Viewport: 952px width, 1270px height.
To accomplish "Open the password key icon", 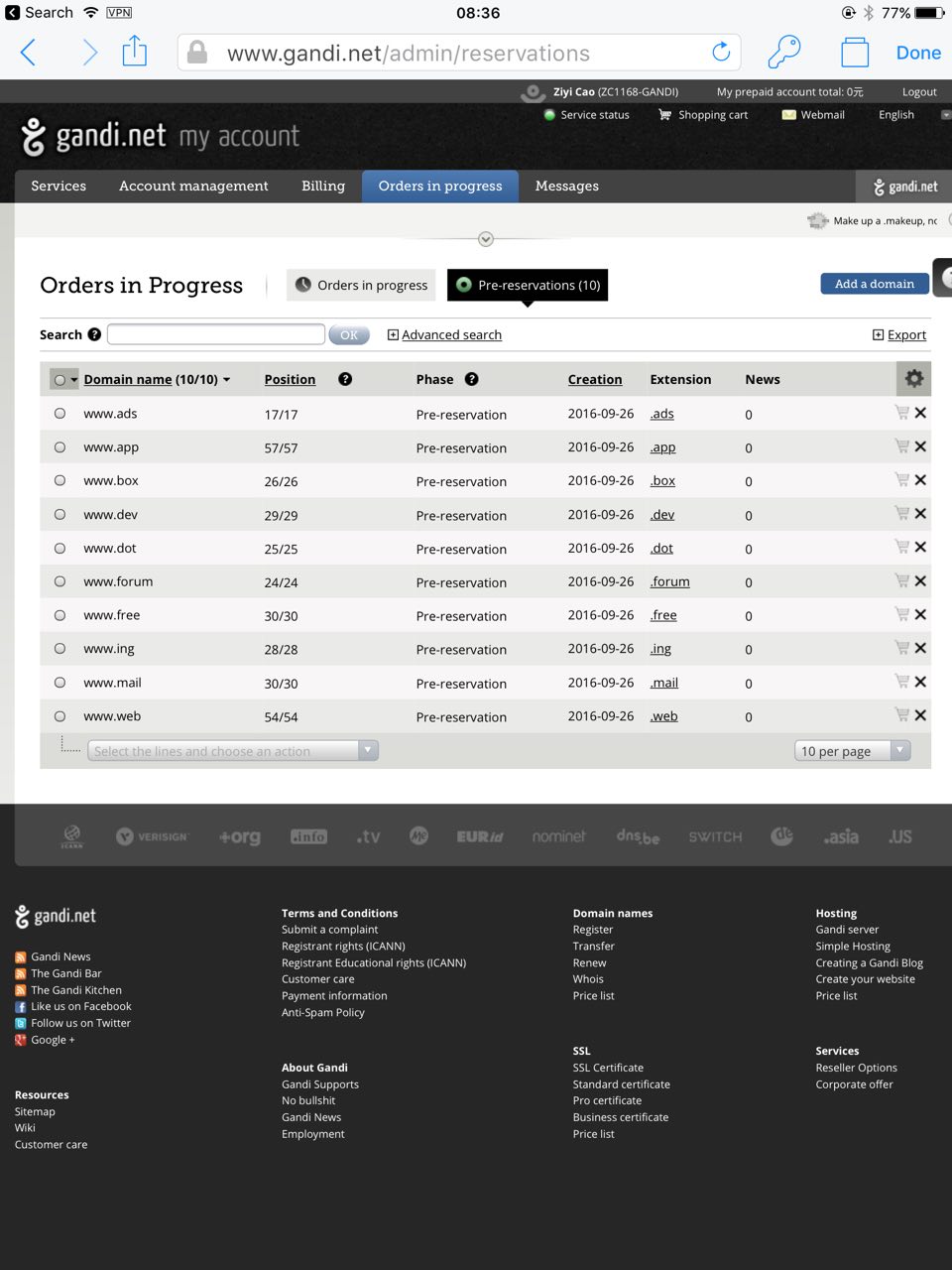I will pyautogui.click(x=783, y=52).
